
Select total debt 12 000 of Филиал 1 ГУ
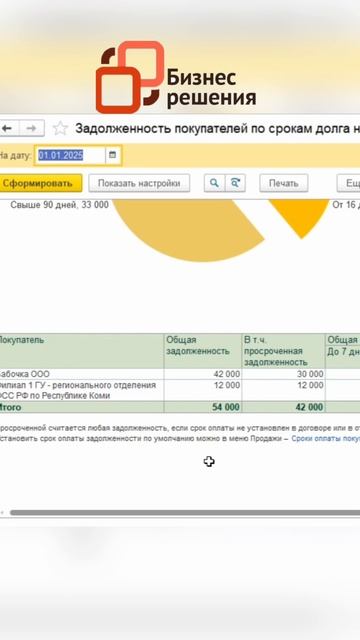203,390
